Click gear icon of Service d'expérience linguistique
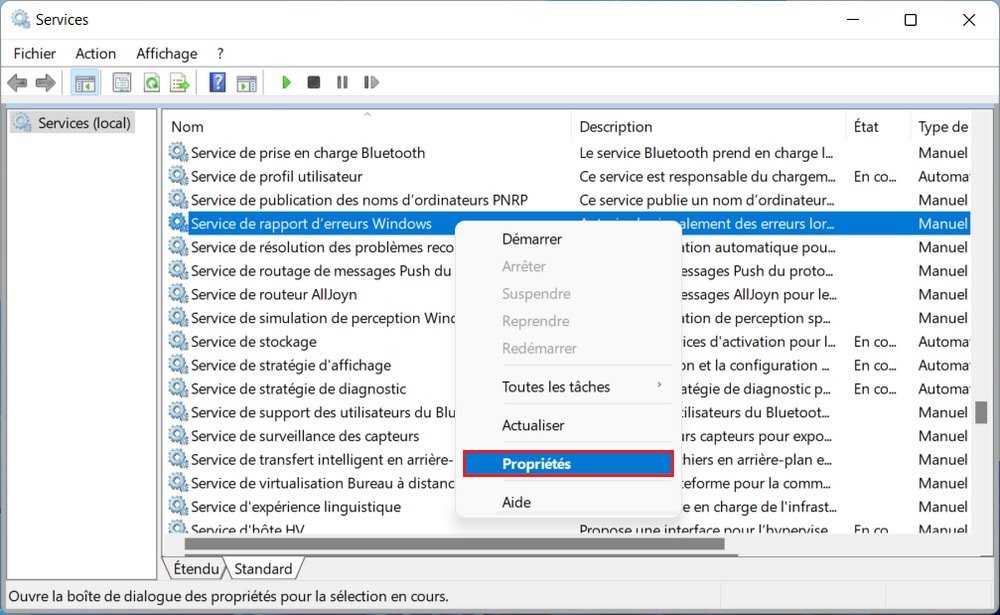The image size is (1000, 615). click(178, 507)
